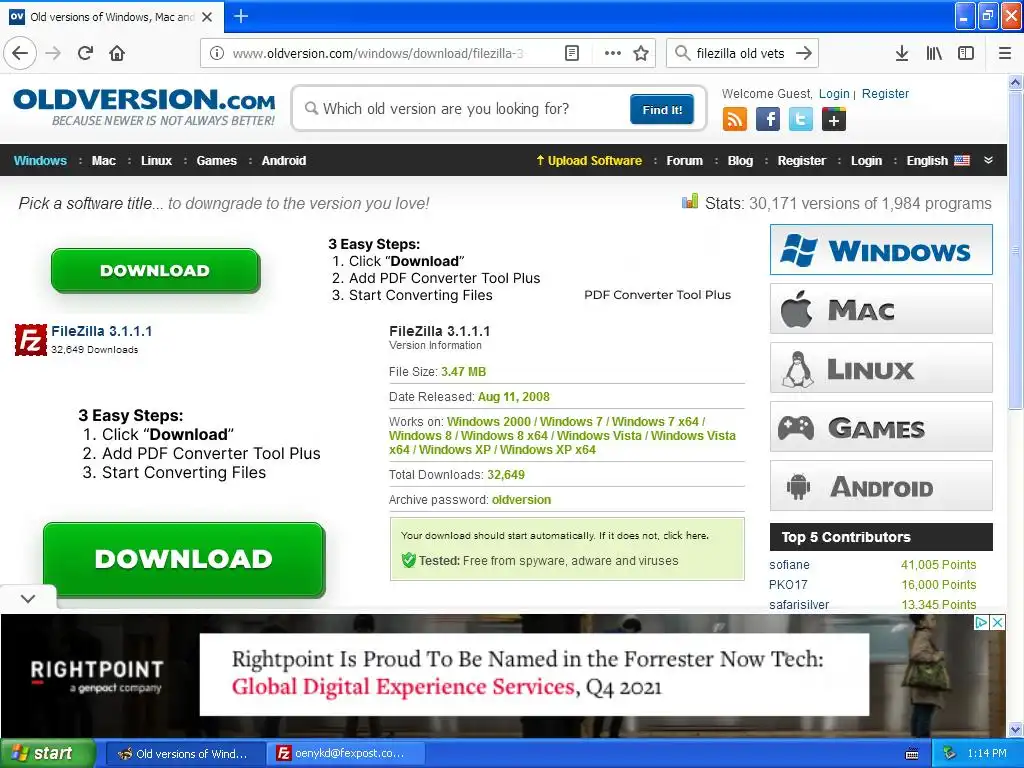Click the OLDVERSION.COM logo
Viewport: 1024px width, 768px height.
144,106
